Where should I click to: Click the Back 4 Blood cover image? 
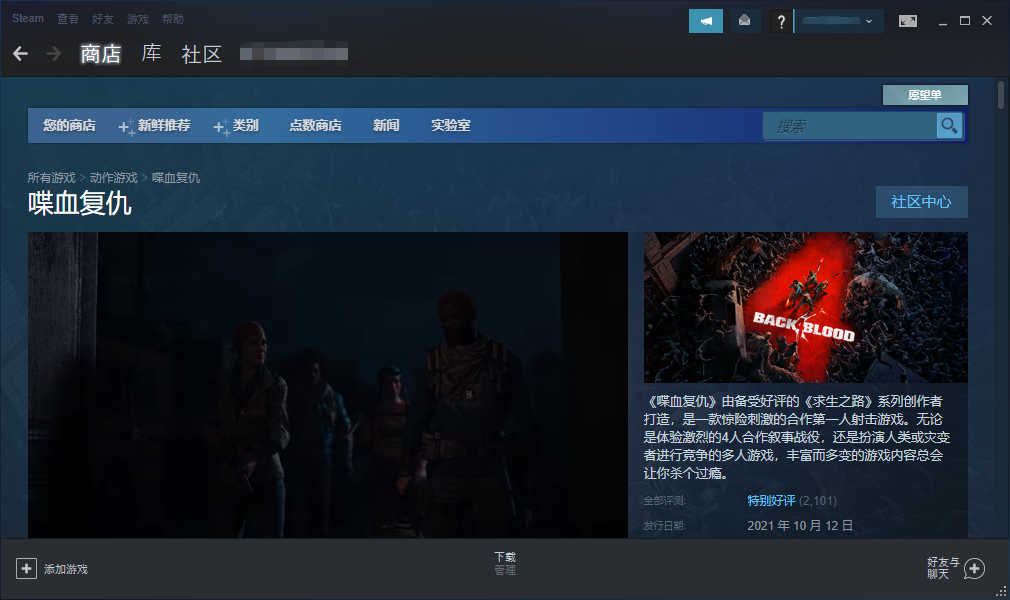[805, 307]
